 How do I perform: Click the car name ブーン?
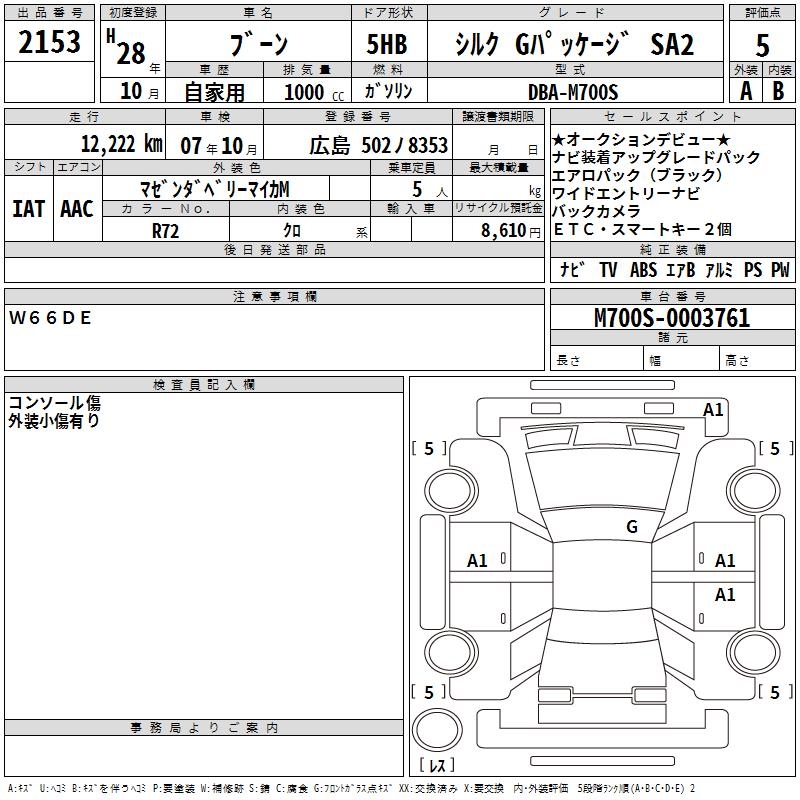pyautogui.click(x=259, y=44)
